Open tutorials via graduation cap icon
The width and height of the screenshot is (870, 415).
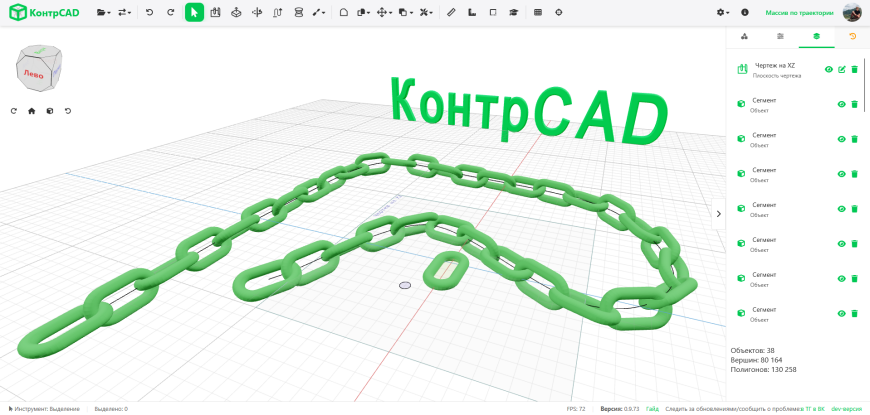(x=513, y=12)
